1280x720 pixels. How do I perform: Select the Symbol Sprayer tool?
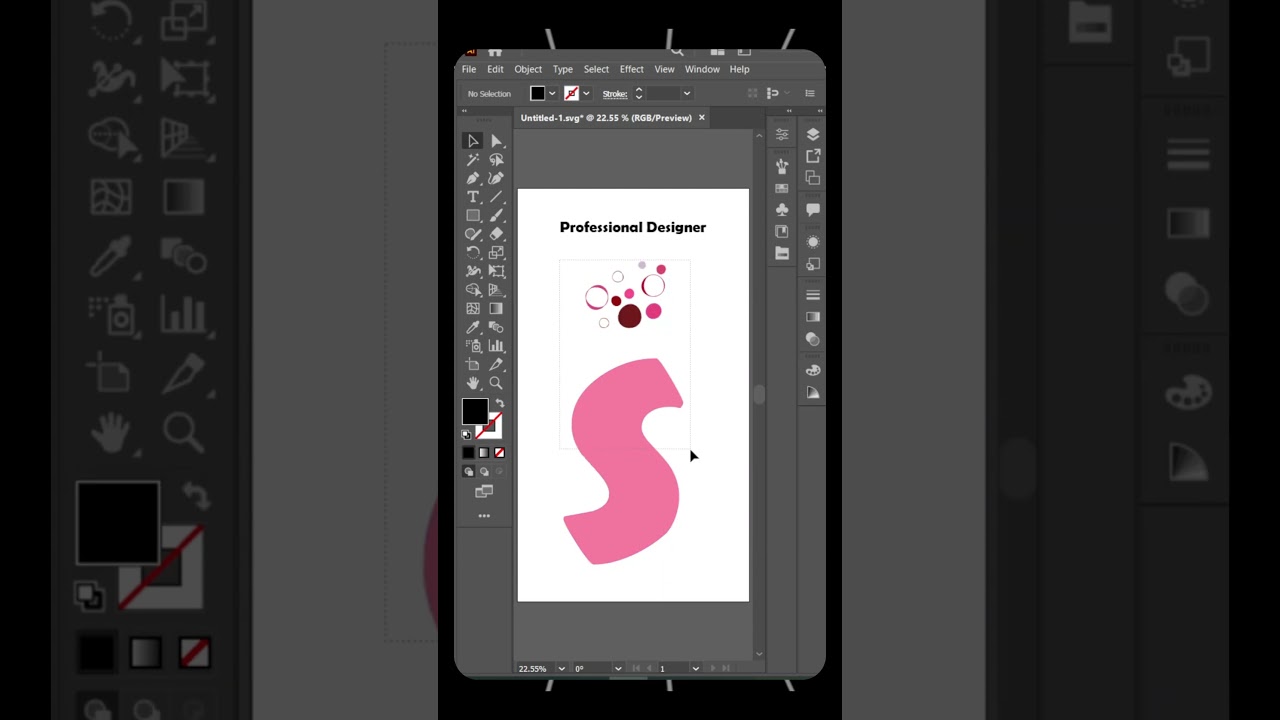pos(473,346)
